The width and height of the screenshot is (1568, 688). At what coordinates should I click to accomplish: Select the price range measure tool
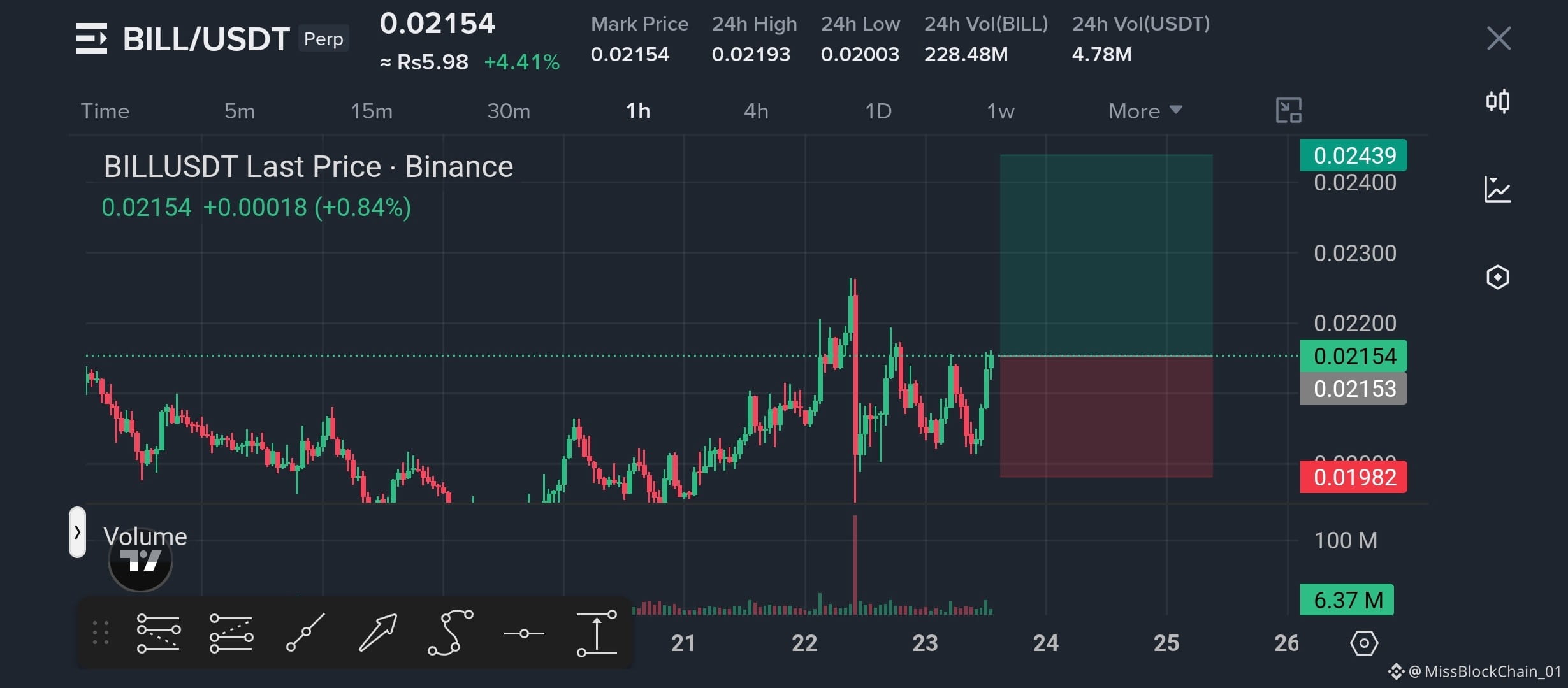tap(597, 633)
